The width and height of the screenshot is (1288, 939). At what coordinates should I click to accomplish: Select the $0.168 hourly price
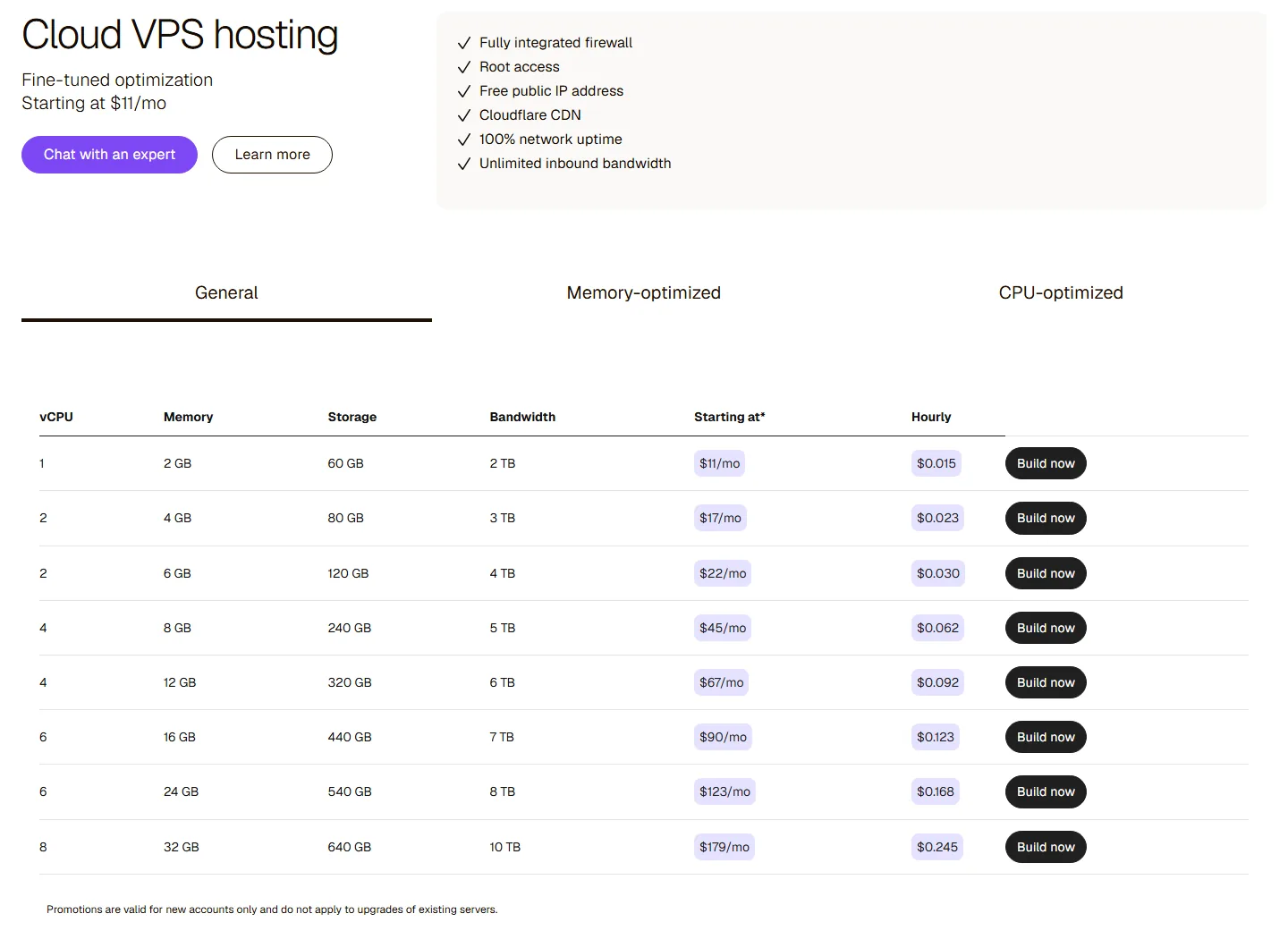coord(936,791)
